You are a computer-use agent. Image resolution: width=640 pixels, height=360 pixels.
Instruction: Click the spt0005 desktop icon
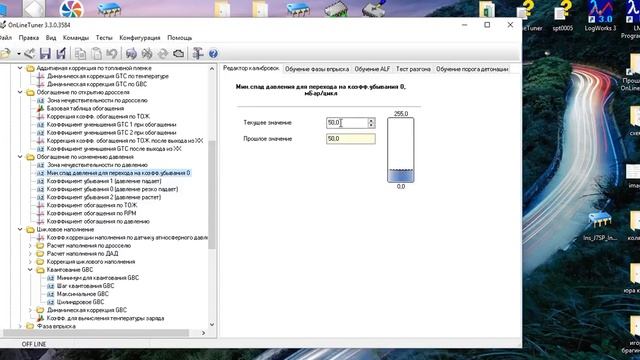coord(563,16)
